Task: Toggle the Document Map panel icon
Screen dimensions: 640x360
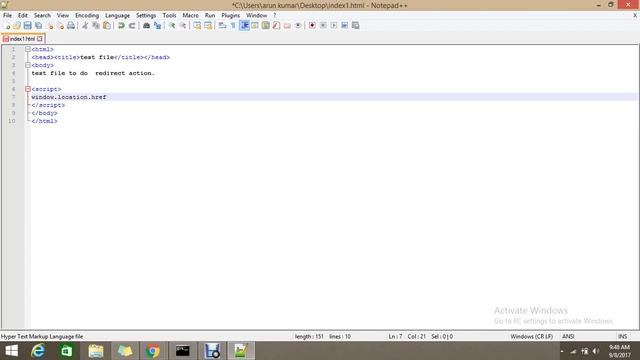Action: 266,26
